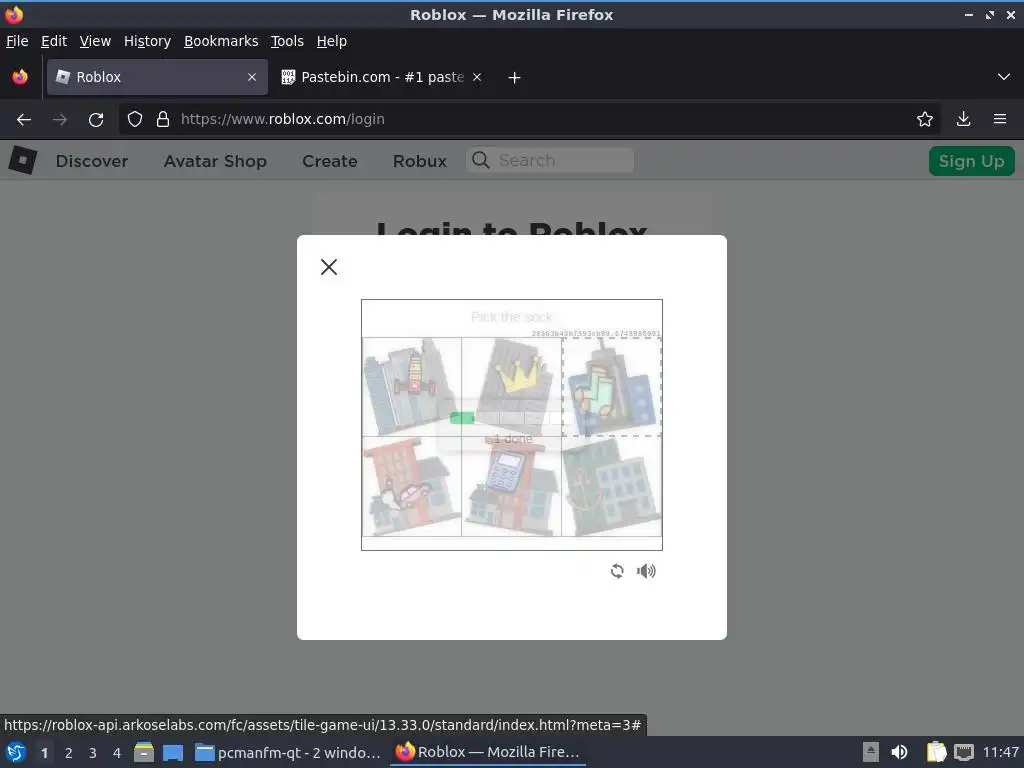Select the tile with the car and red building
This screenshot has width=1024, height=768.
point(411,487)
